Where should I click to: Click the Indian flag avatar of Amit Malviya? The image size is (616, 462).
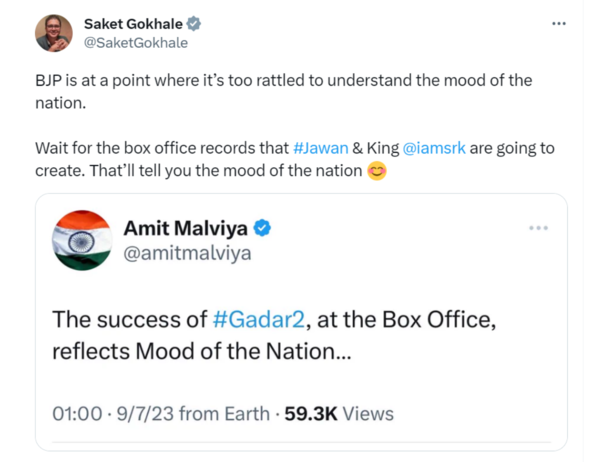pyautogui.click(x=80, y=240)
